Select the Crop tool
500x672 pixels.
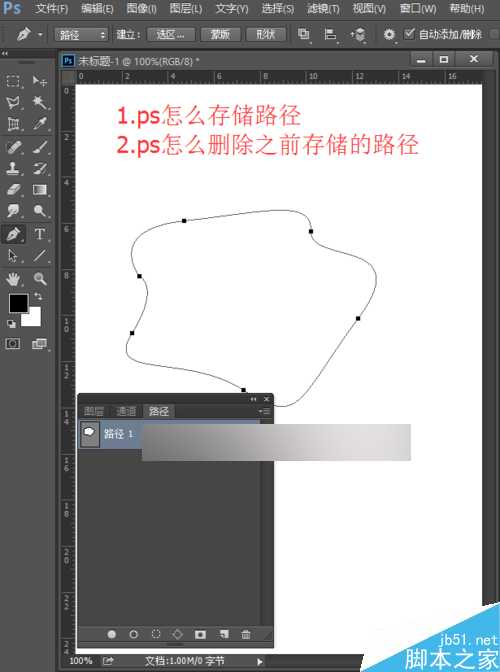[x=13, y=124]
